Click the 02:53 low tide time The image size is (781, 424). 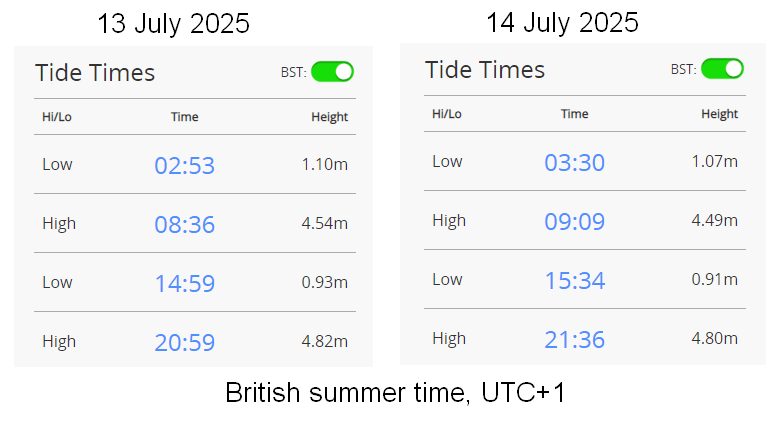(x=185, y=165)
